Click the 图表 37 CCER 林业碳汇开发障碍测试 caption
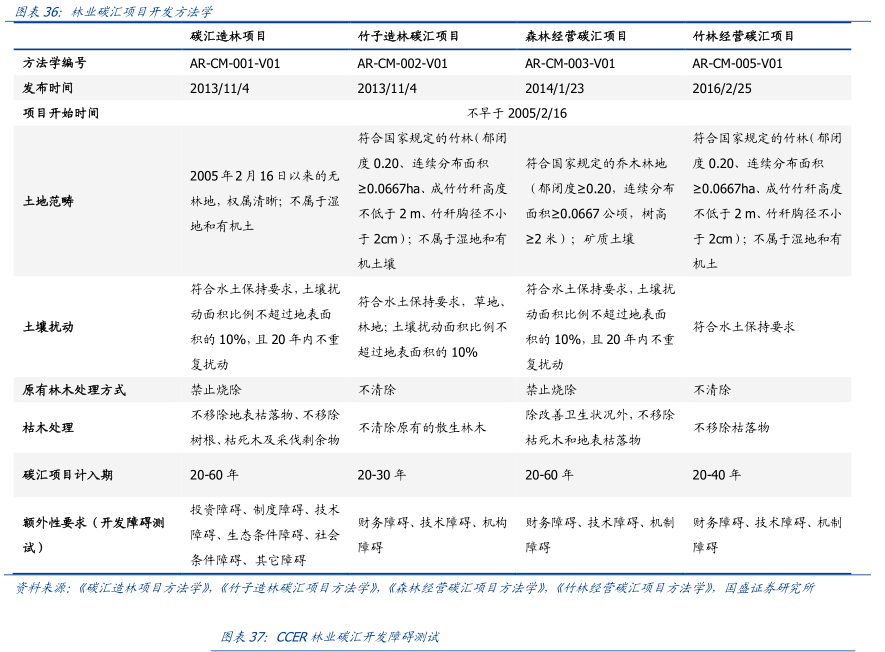This screenshot has width=885, height=652. 330,637
